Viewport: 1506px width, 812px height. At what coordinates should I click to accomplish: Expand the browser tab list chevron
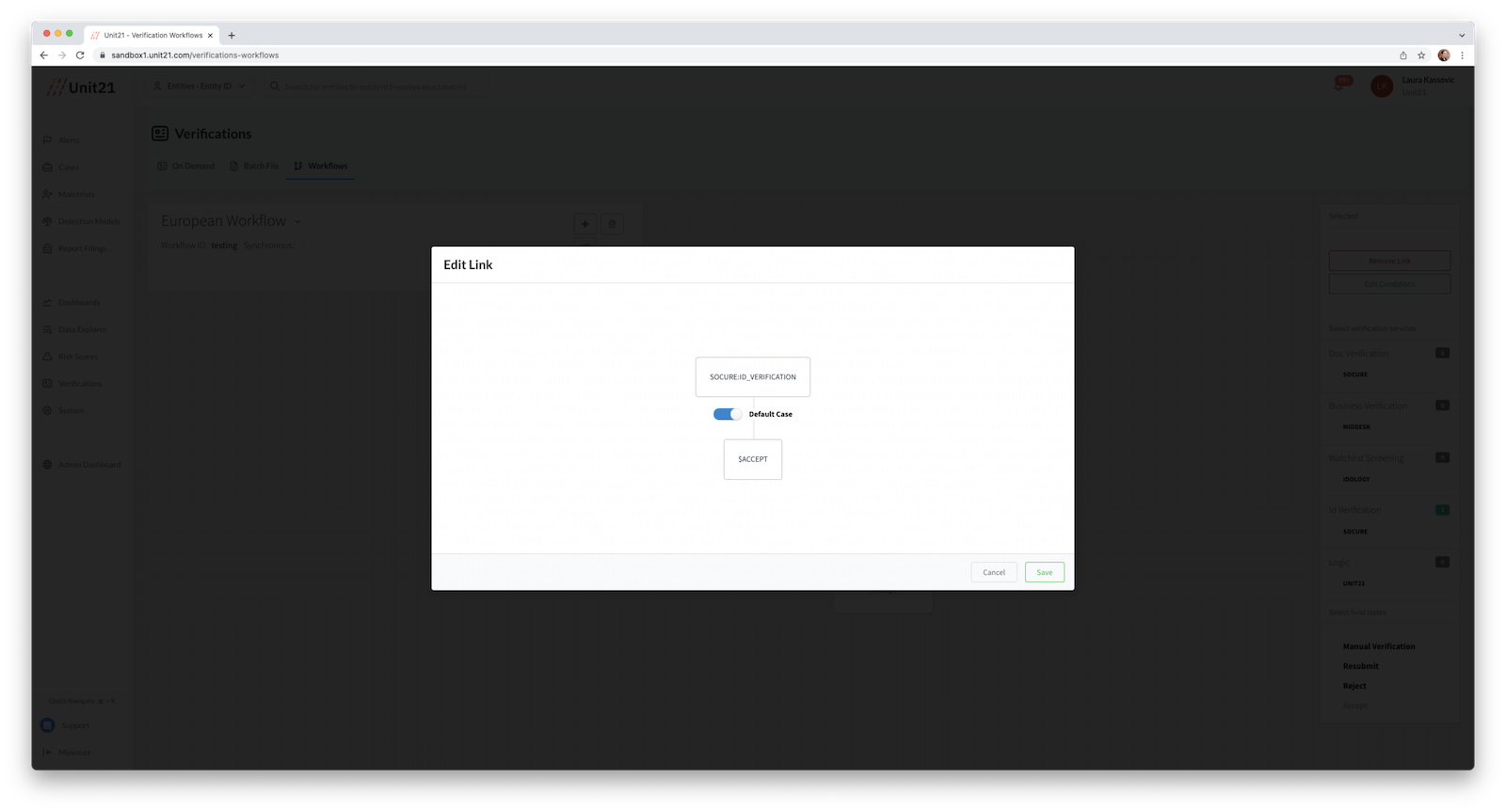(x=1462, y=36)
